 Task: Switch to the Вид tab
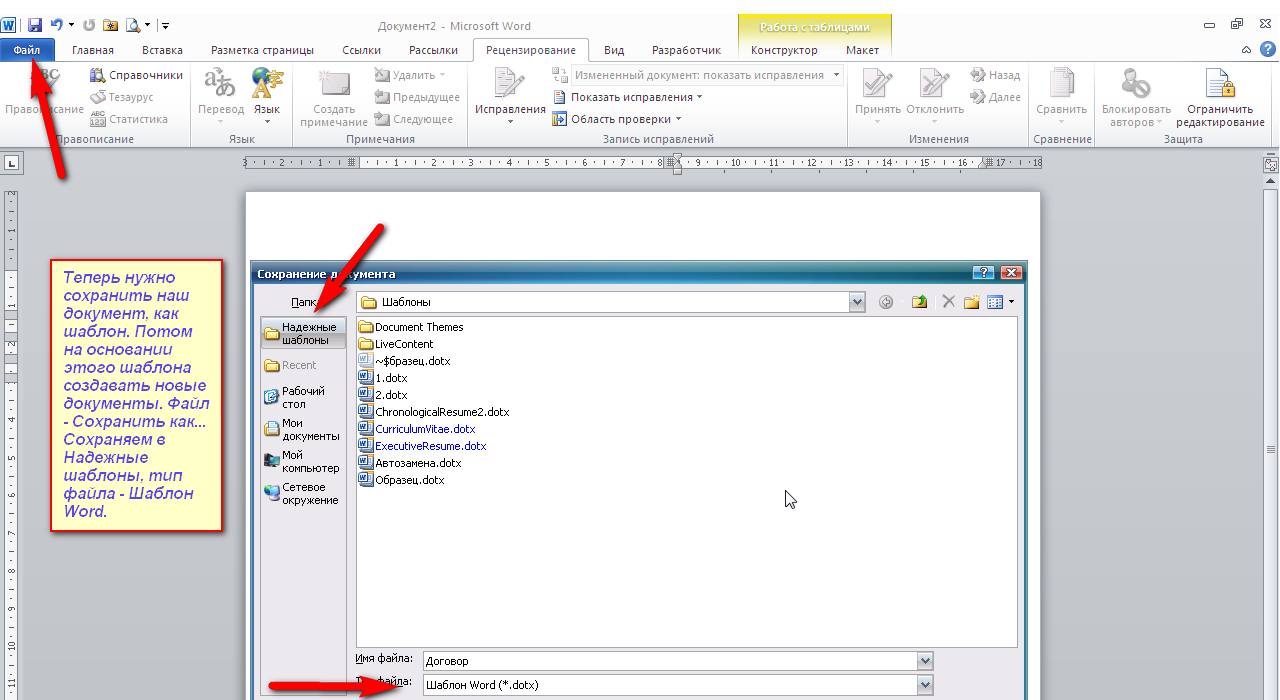(614, 50)
